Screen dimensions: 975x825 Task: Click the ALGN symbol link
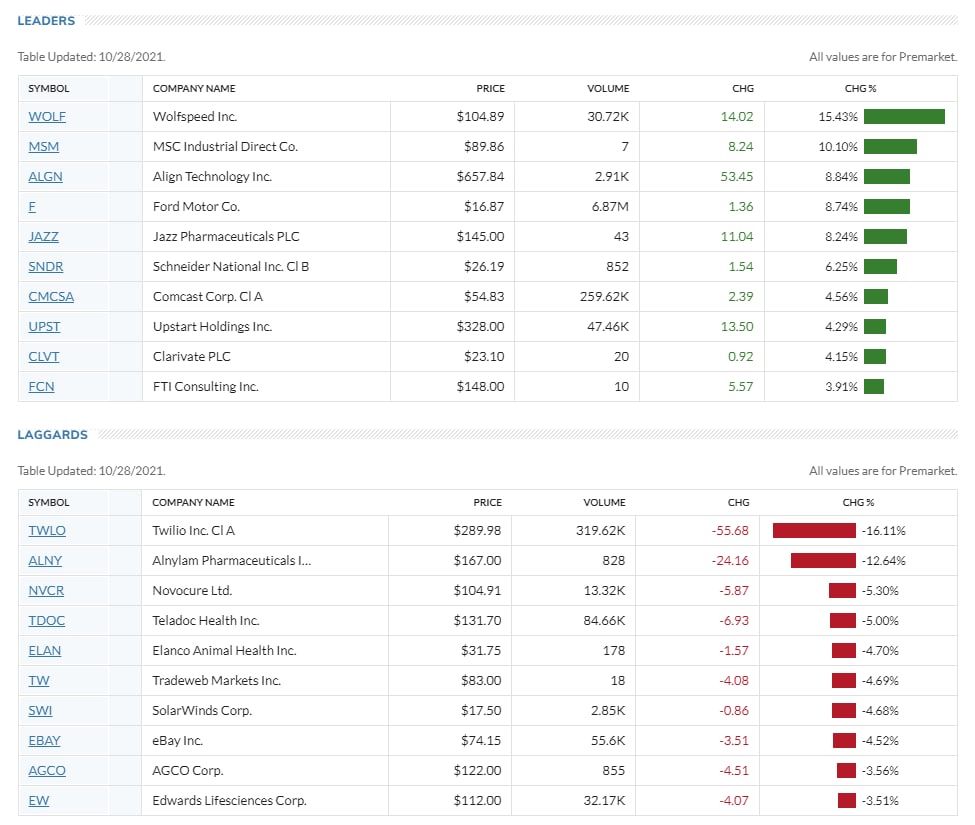point(45,177)
